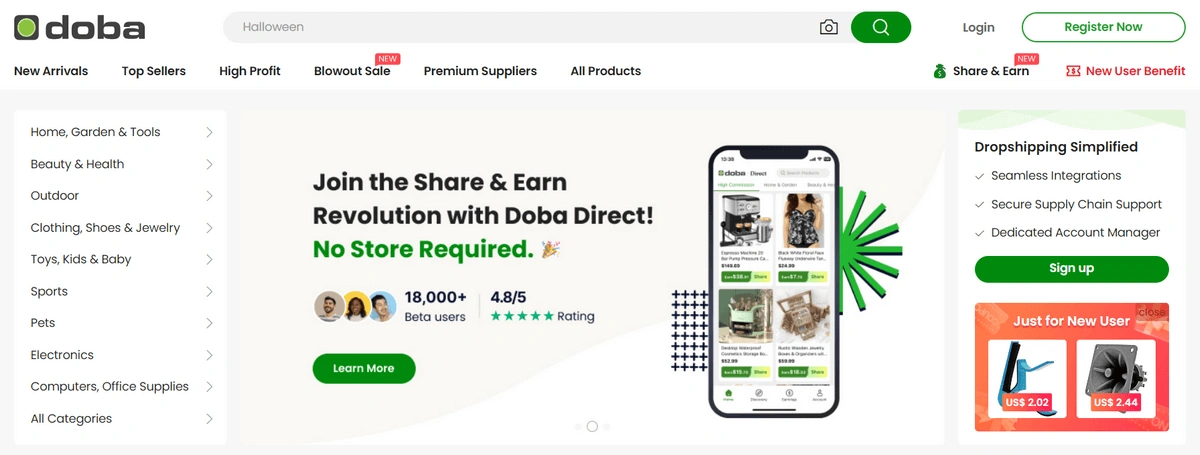Click the doba logo icon
This screenshot has width=1200, height=455.
coord(26,27)
